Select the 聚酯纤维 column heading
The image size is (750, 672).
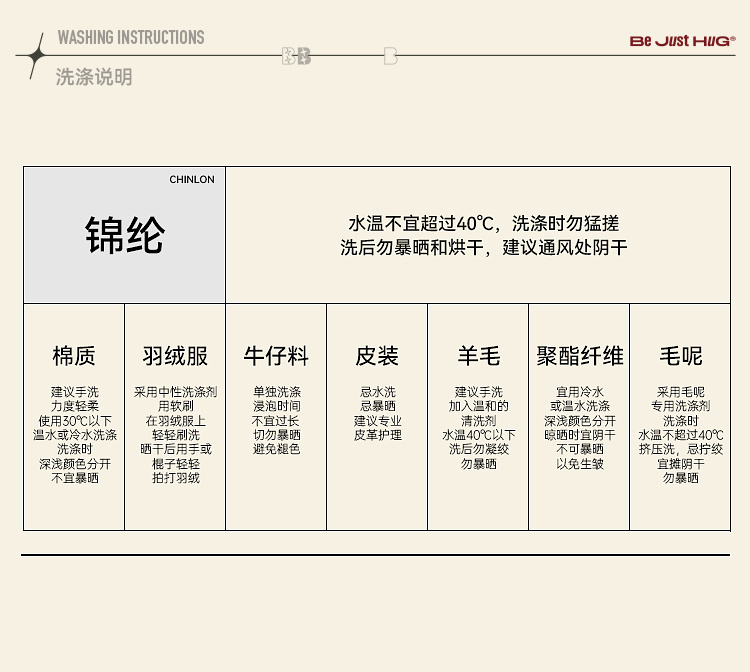click(579, 356)
